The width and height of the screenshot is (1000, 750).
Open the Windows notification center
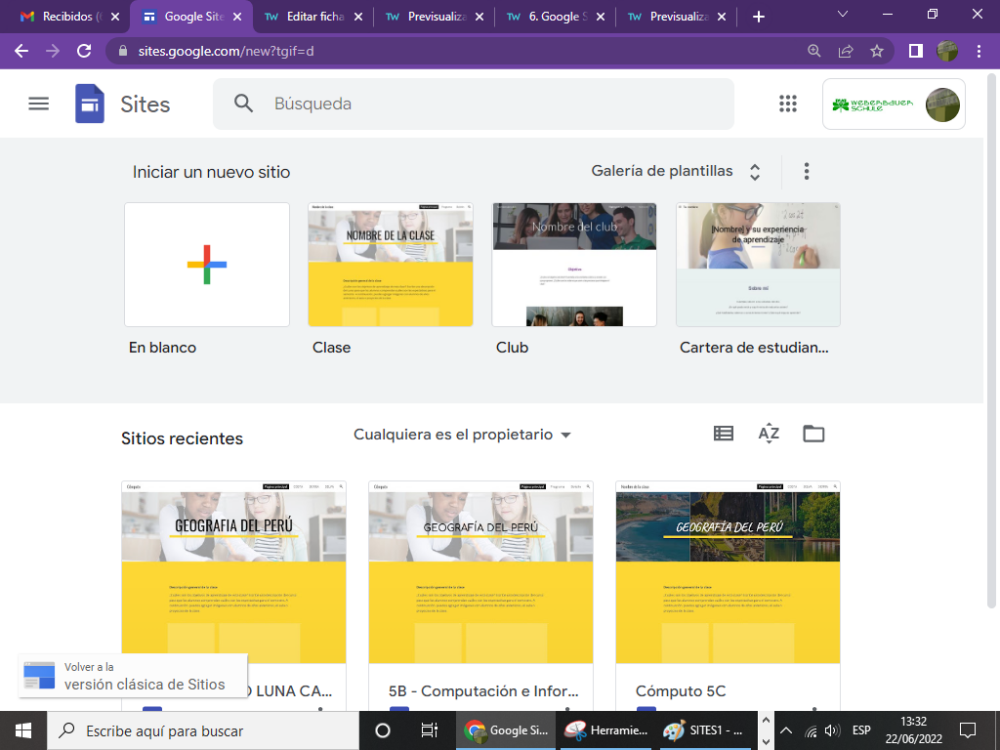click(967, 731)
